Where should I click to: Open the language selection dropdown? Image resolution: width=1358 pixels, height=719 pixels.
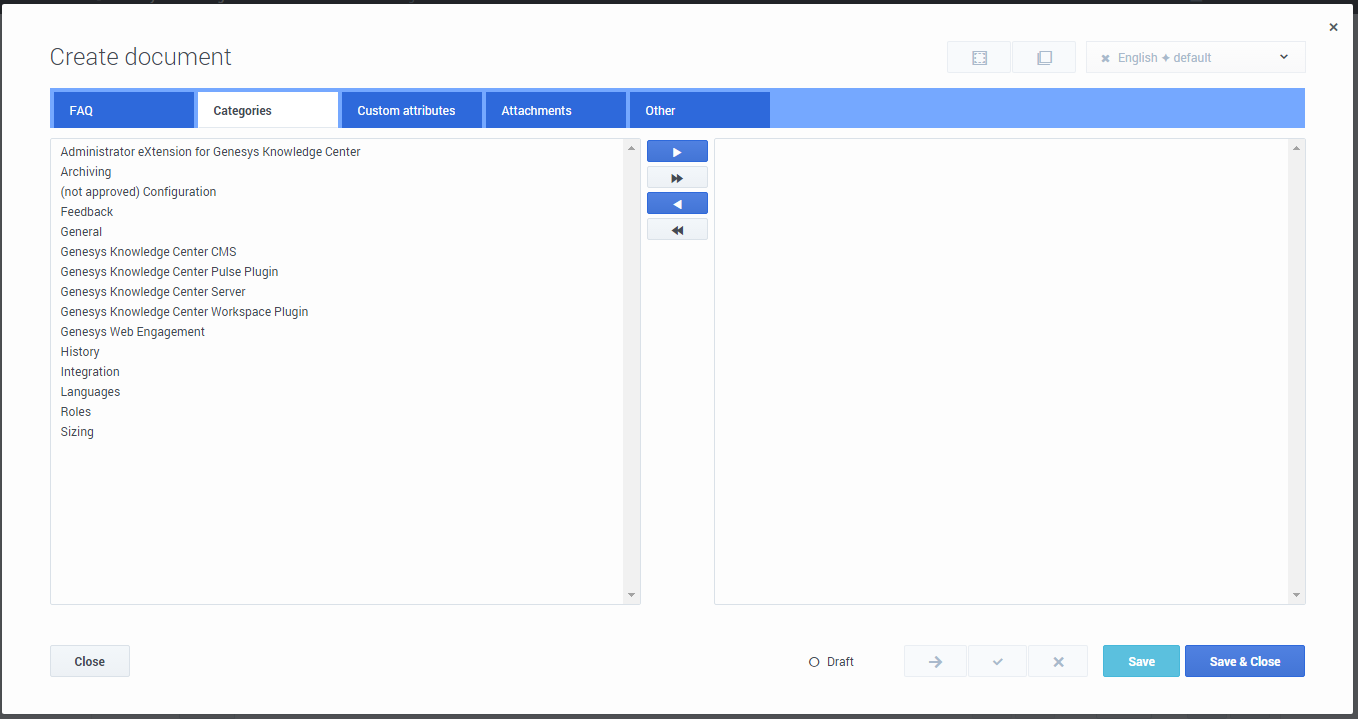(1284, 57)
